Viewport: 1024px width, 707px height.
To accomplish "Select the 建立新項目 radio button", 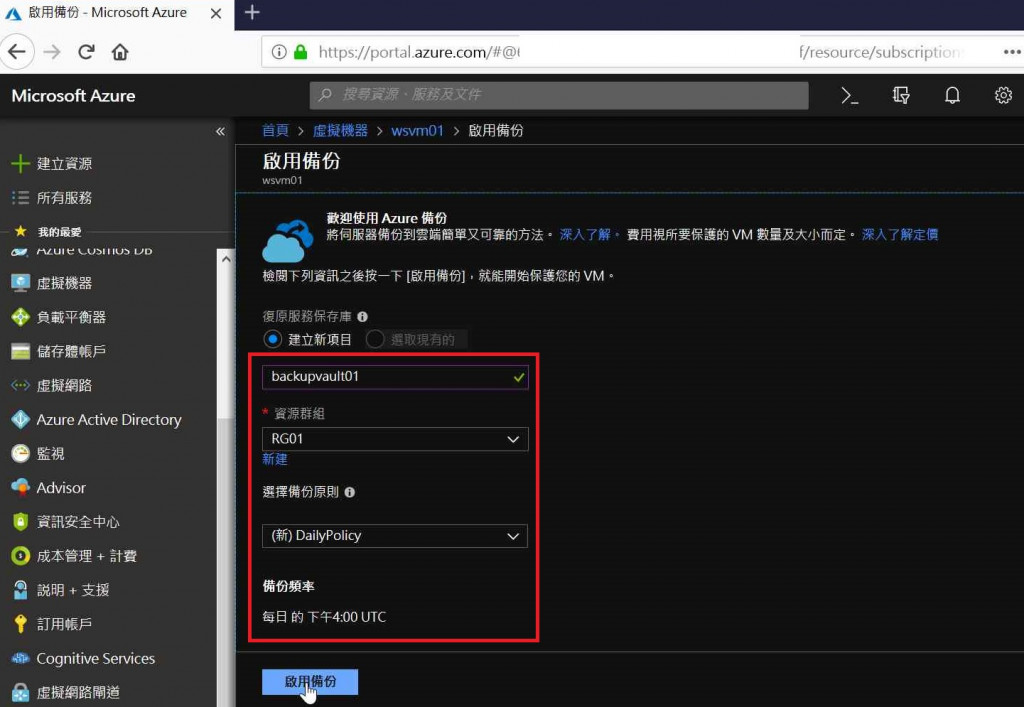I will click(272, 339).
